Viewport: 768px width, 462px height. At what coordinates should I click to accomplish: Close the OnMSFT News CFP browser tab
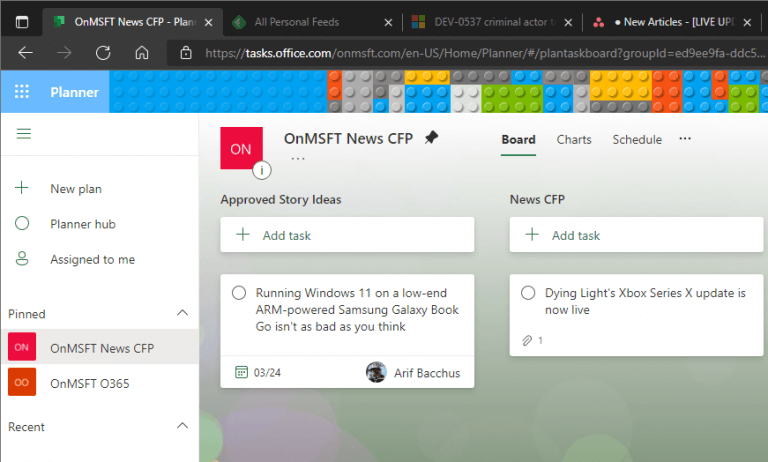tap(208, 23)
